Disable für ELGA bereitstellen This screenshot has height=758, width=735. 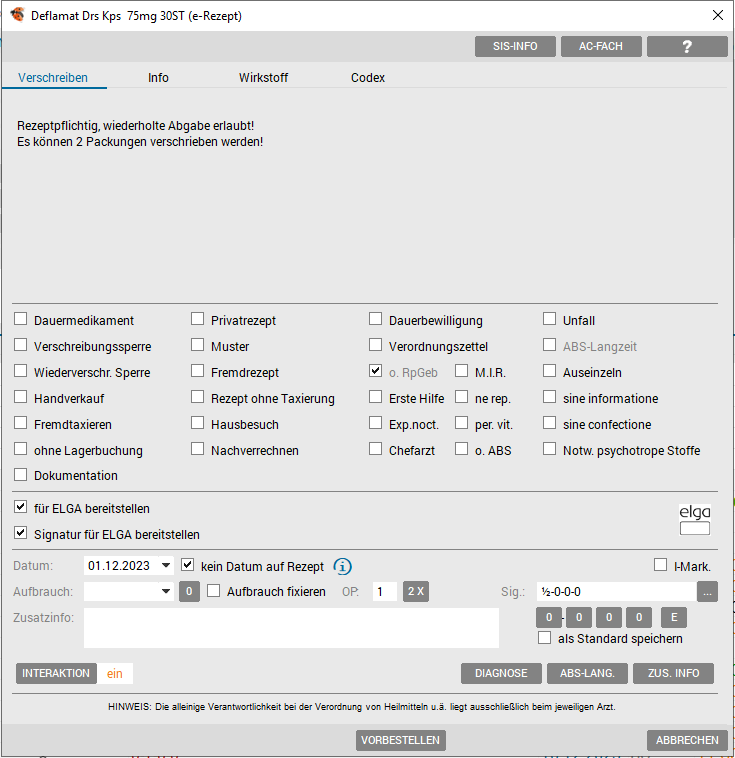pos(20,507)
